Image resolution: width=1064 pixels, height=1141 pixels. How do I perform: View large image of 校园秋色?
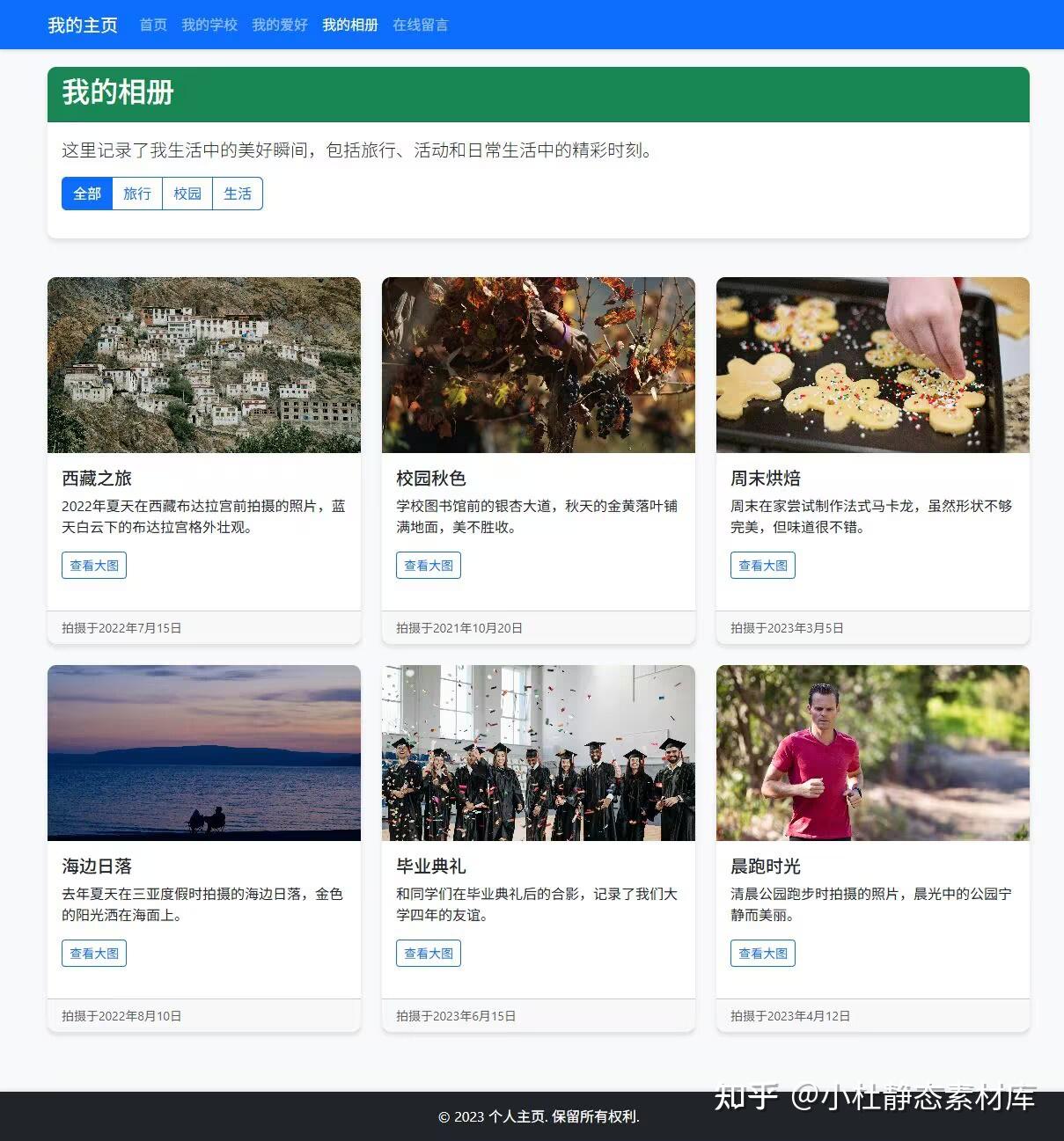(428, 565)
